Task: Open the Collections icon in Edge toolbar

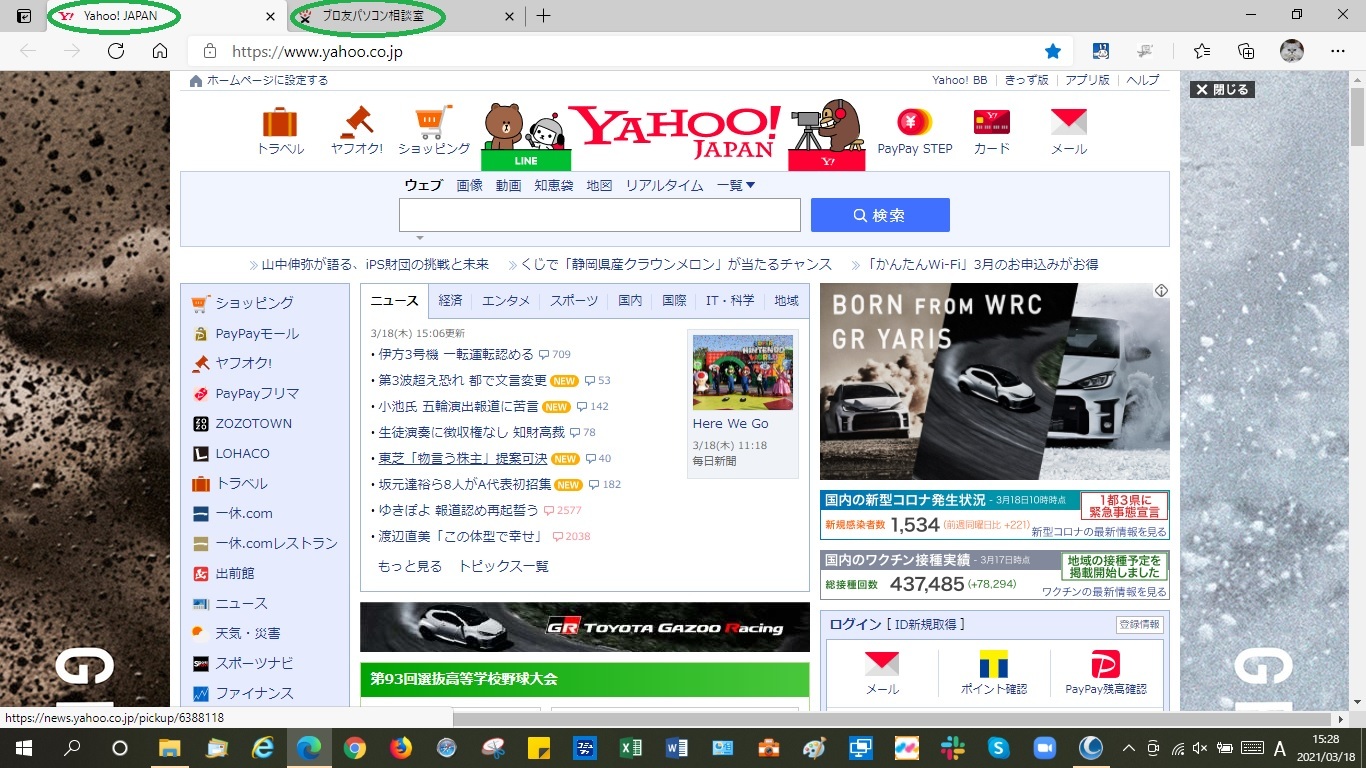Action: point(1246,51)
